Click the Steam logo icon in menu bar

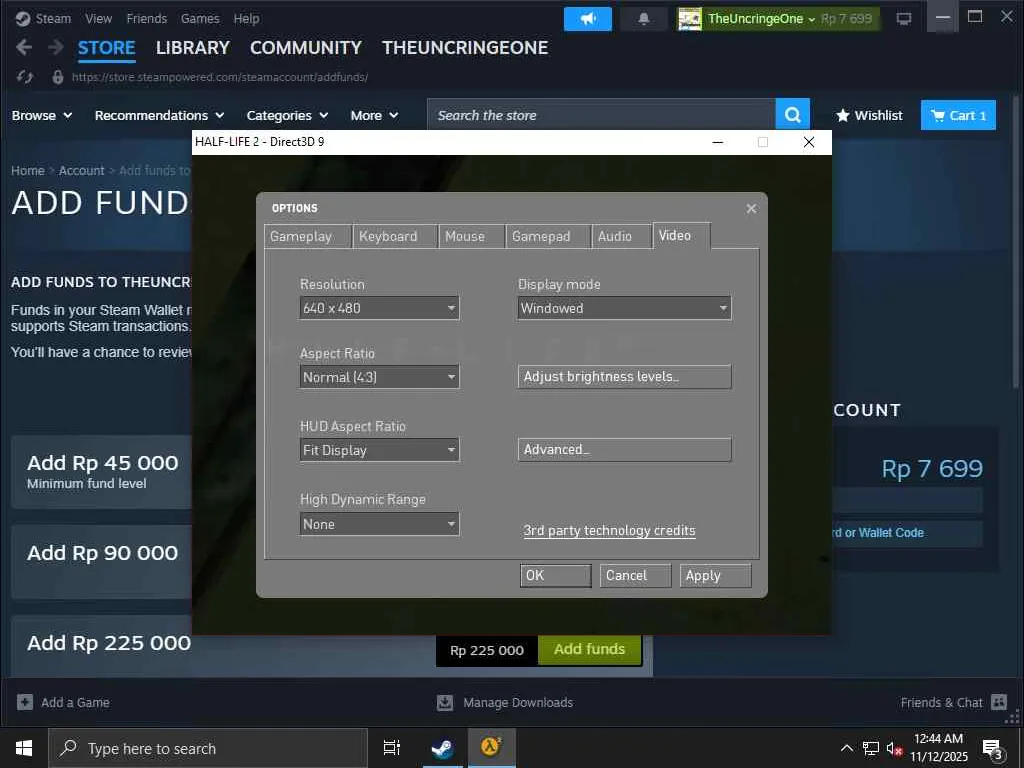[x=23, y=18]
